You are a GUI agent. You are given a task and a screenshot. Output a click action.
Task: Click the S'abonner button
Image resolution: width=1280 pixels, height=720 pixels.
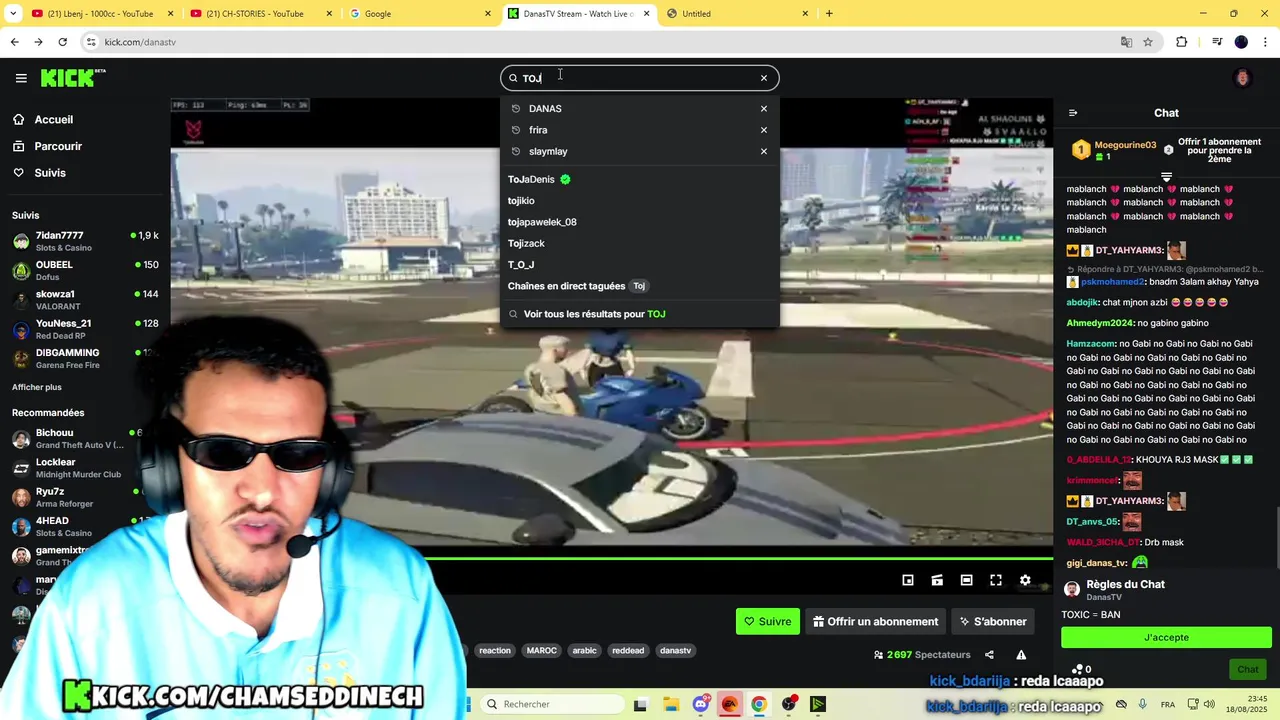[x=993, y=621]
